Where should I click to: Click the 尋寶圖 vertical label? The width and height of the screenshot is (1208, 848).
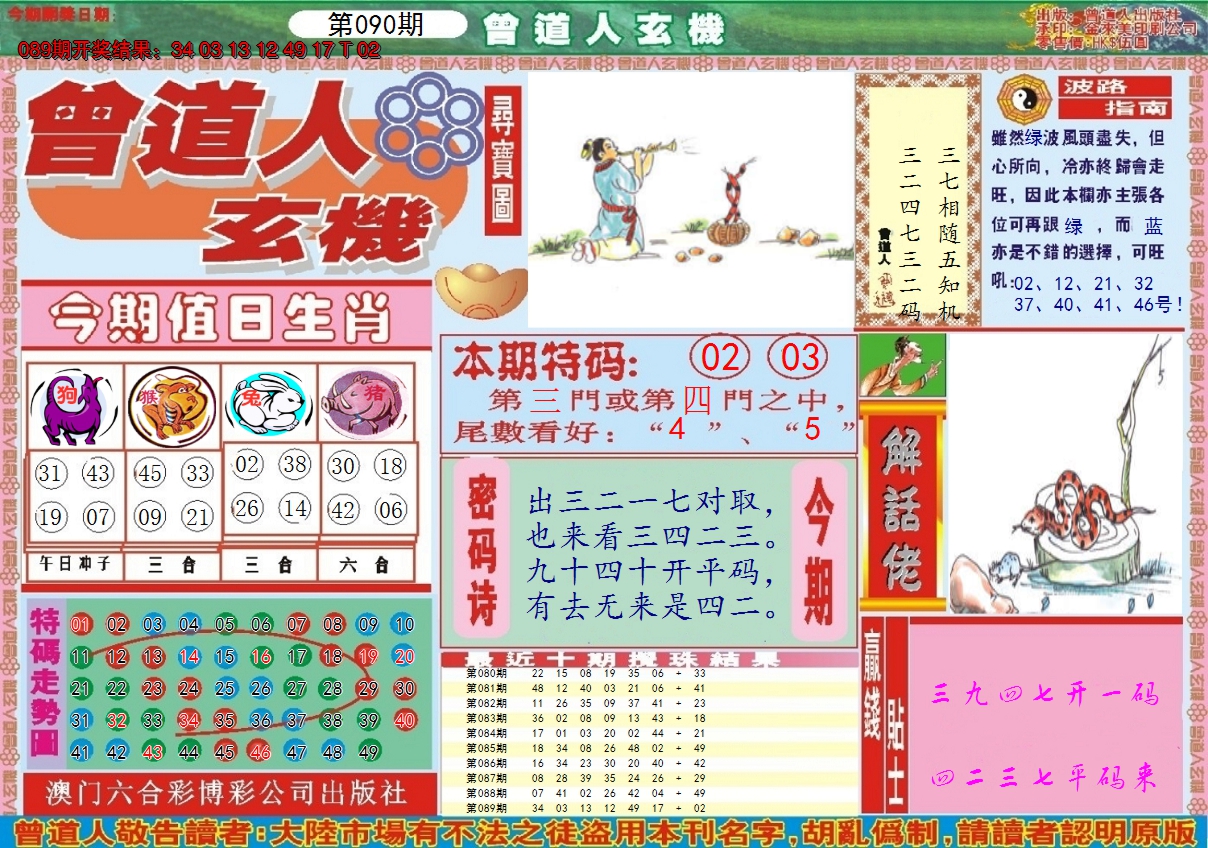pyautogui.click(x=503, y=160)
